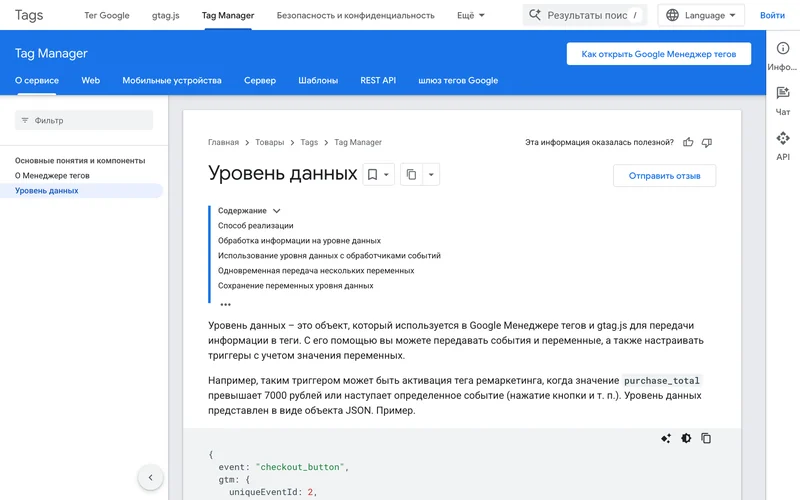
Task: Click the three dots under table of contents
Action: pos(226,305)
